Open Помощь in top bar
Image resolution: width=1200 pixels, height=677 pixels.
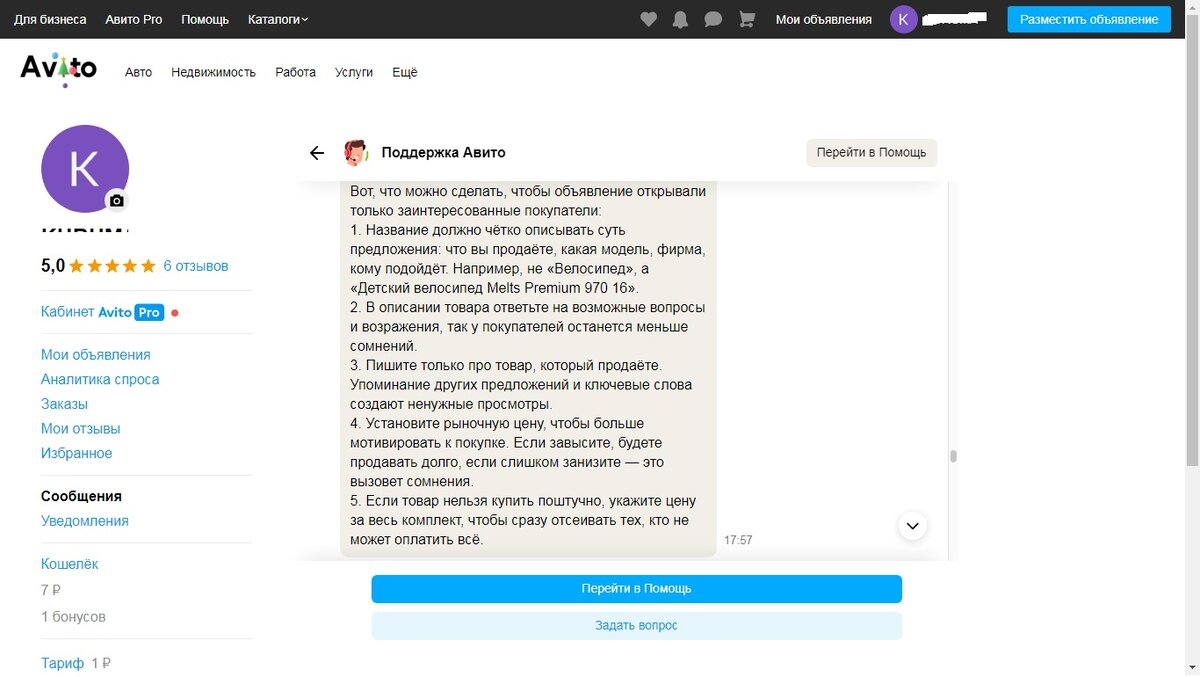click(x=205, y=19)
